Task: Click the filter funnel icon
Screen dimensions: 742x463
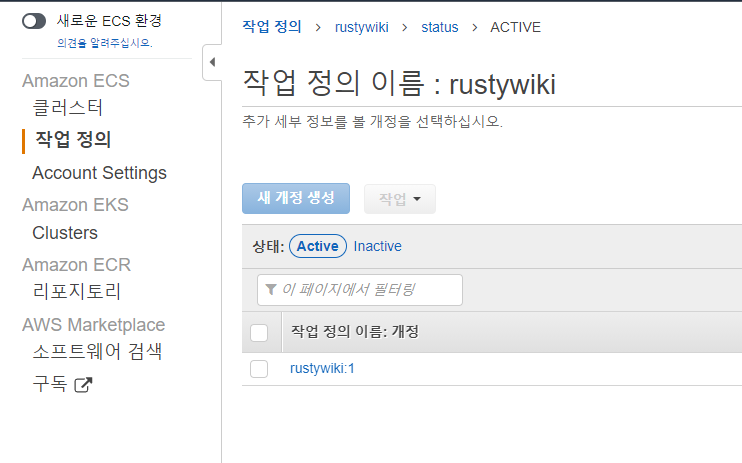Action: click(271, 290)
